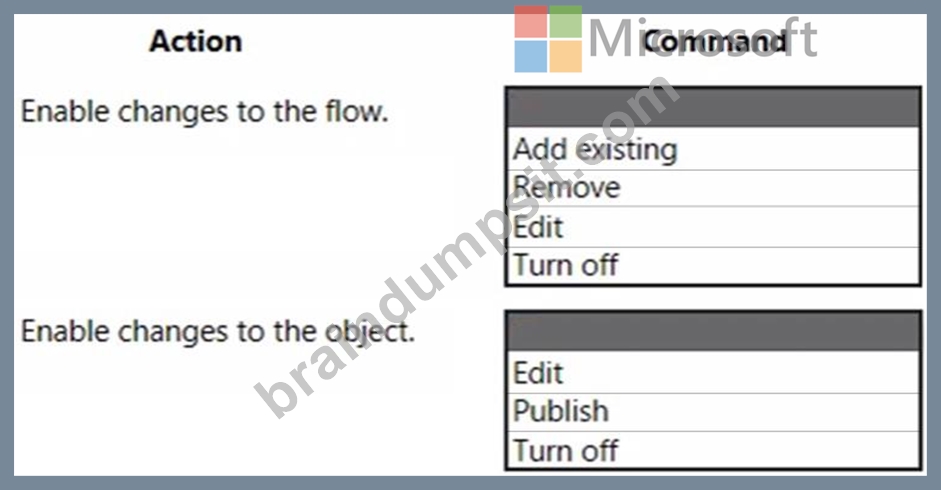This screenshot has height=490, width=941.
Task: Click the Enable changes to the flow label
Action: (x=205, y=112)
